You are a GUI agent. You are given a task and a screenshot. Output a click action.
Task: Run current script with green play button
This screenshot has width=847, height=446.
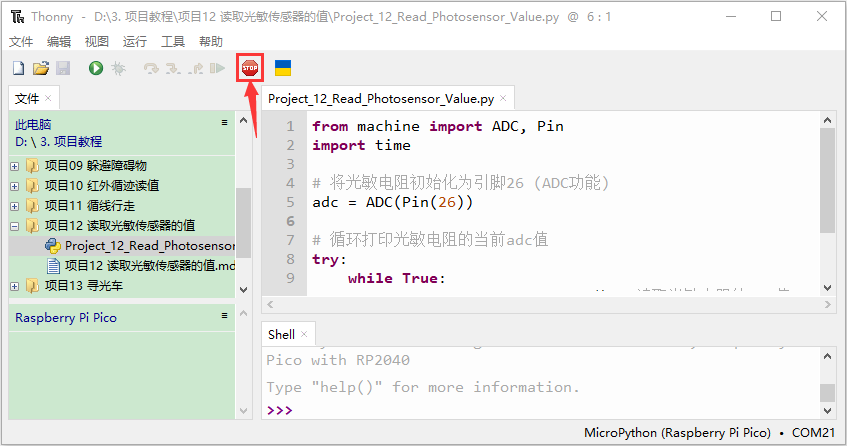coord(96,68)
